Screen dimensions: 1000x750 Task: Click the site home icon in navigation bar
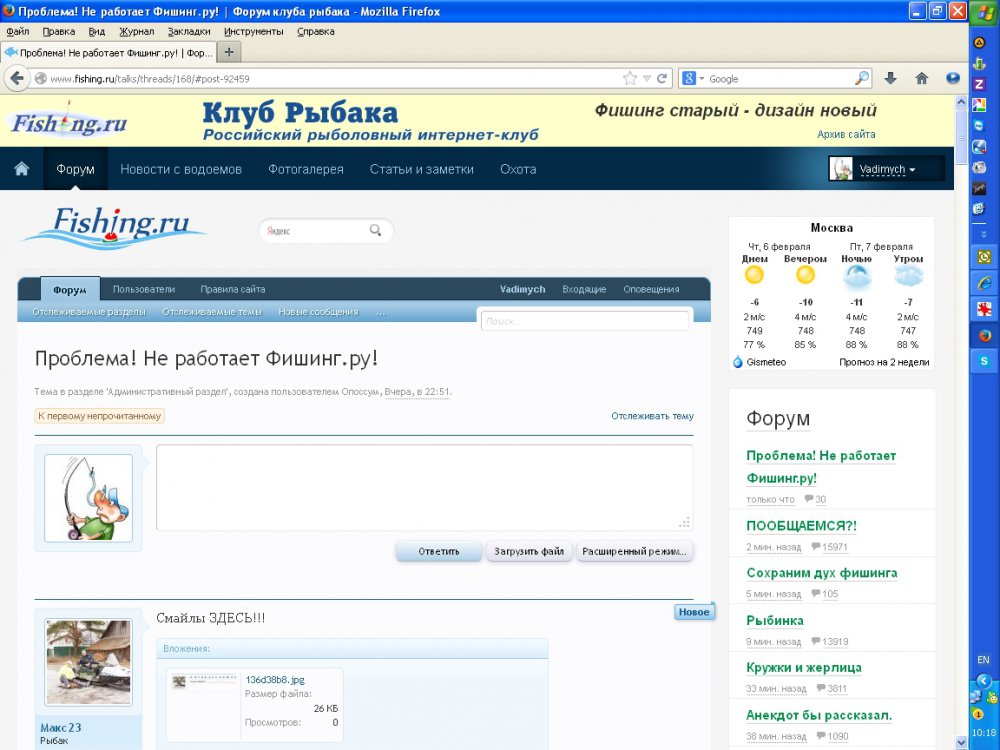click(x=21, y=169)
